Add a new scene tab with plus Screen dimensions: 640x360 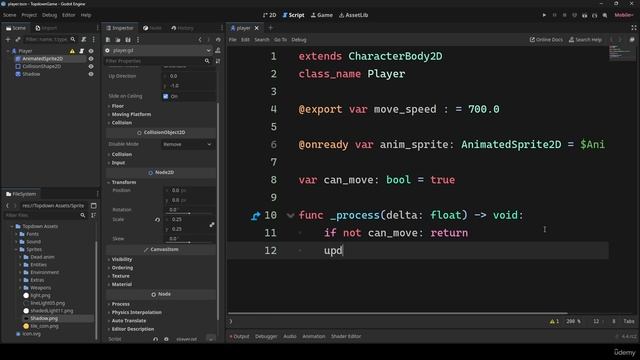[271, 28]
